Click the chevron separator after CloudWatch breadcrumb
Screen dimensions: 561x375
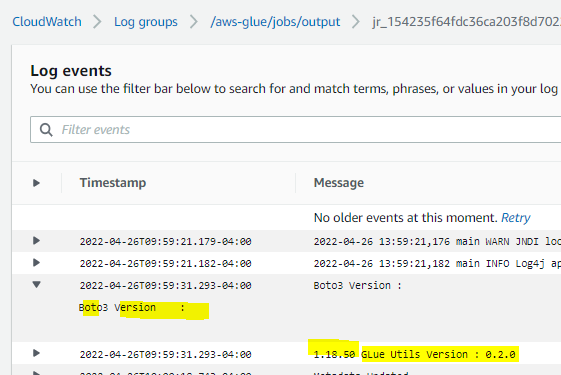coord(98,22)
